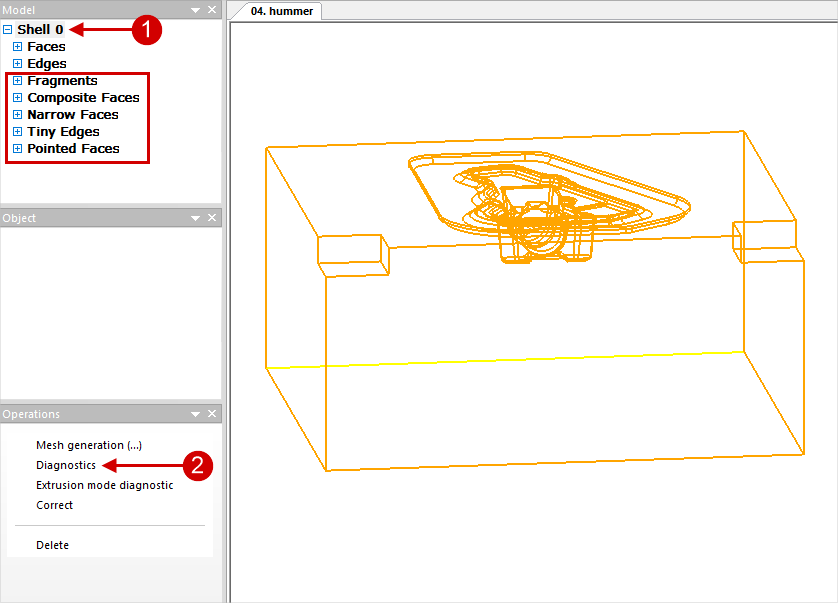The image size is (838, 603).
Task: Click Diagnostics in the Operations panel
Action: [x=66, y=465]
